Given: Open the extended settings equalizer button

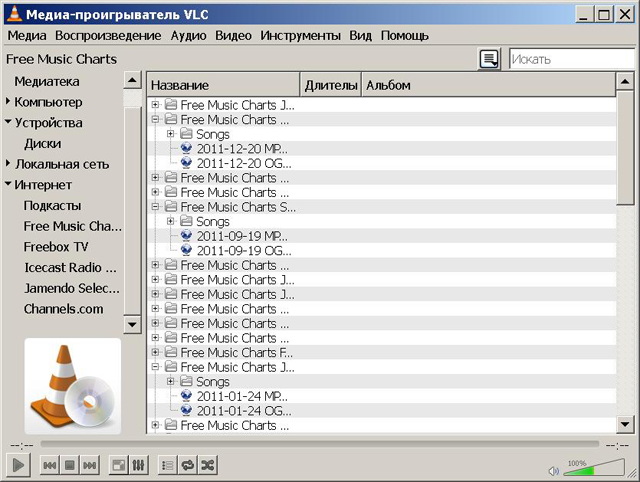Looking at the screenshot, I should click(x=139, y=465).
